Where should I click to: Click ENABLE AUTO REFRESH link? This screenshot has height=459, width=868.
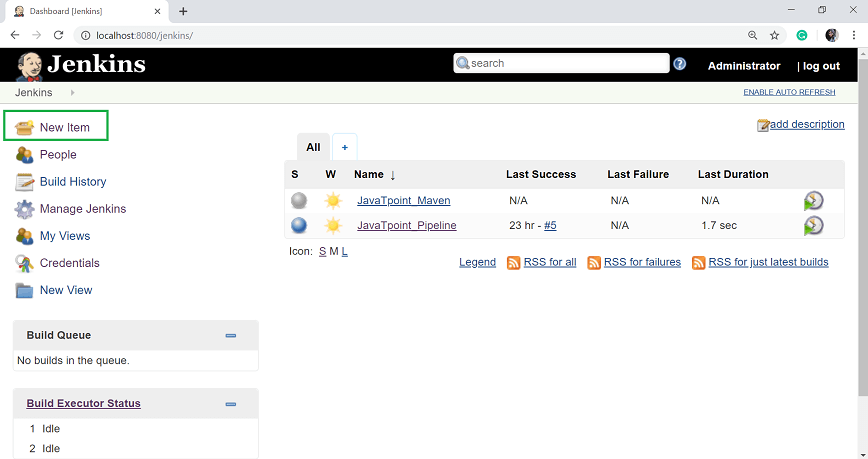[x=789, y=92]
